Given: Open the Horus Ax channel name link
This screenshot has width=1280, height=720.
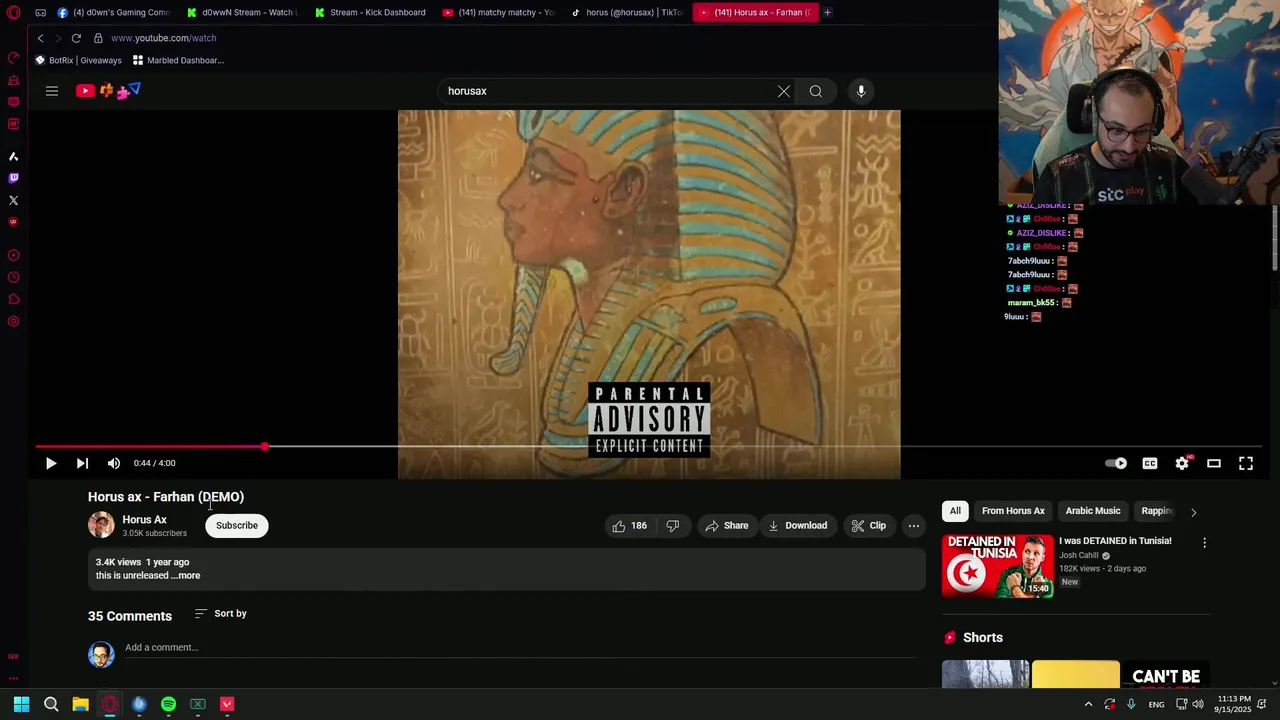Looking at the screenshot, I should [x=144, y=520].
